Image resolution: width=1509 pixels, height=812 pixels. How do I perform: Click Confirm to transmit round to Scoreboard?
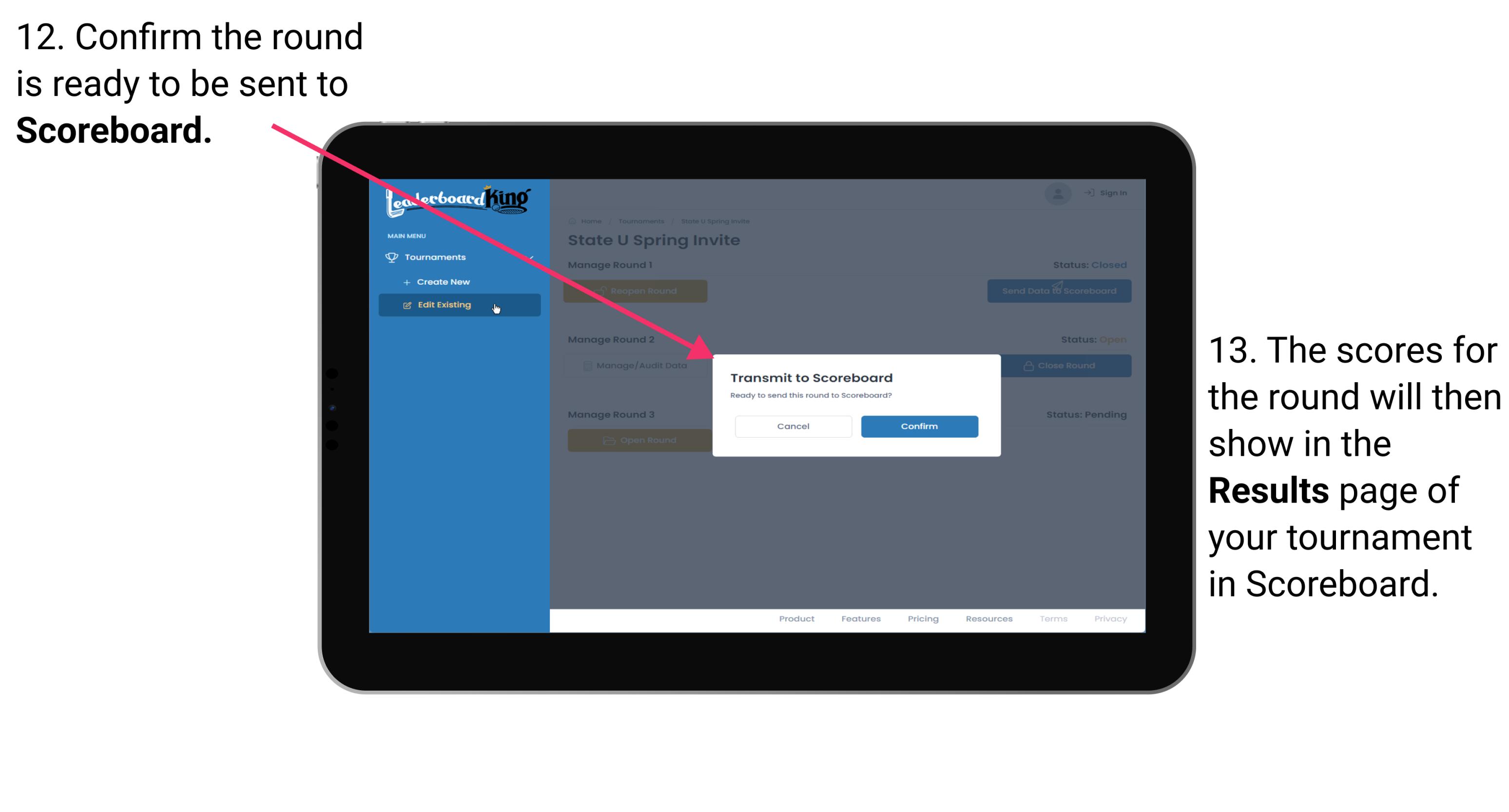click(x=918, y=426)
